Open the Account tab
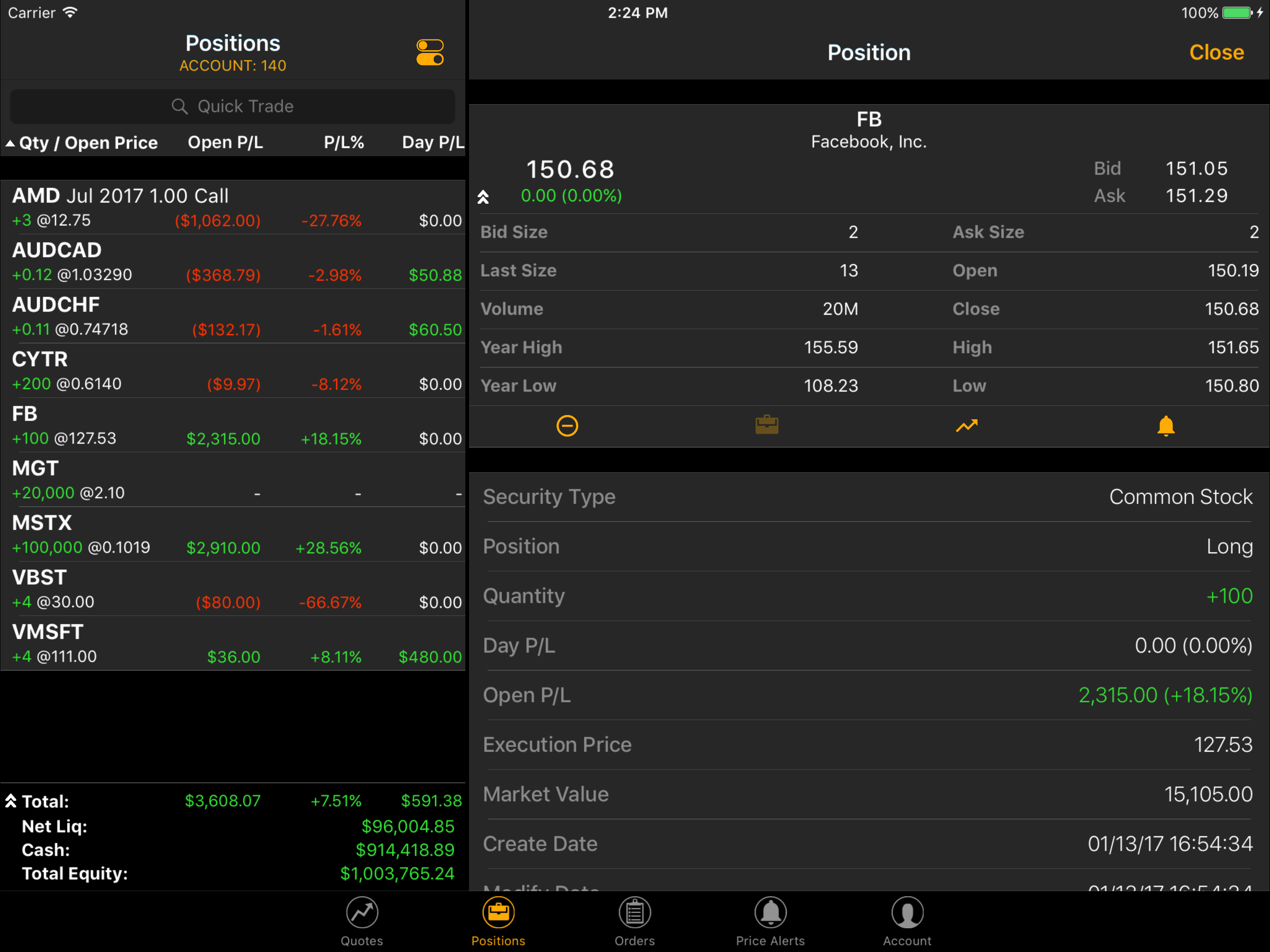Screen dimensions: 1270x952 (x=907, y=922)
